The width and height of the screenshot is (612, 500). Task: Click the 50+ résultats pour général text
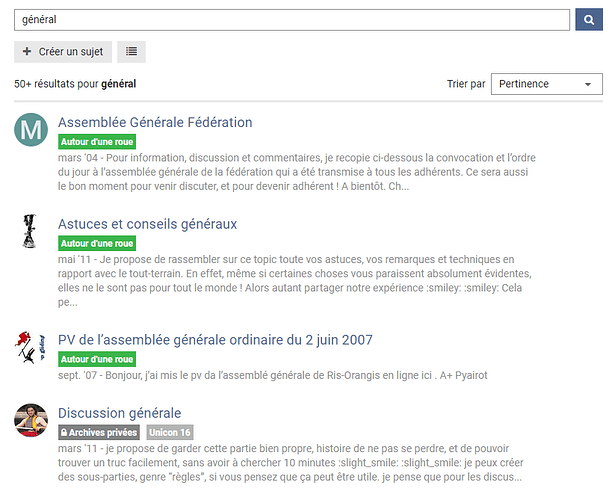click(75, 84)
